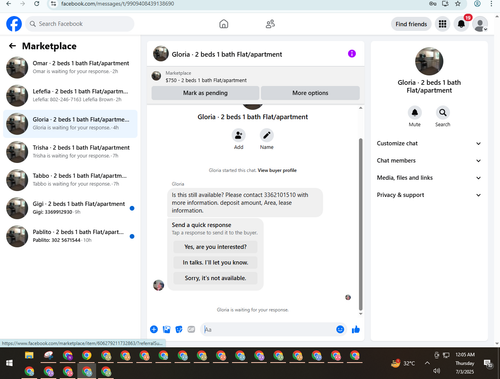
Task: Open Facebook home via logo
Action: tap(14, 24)
